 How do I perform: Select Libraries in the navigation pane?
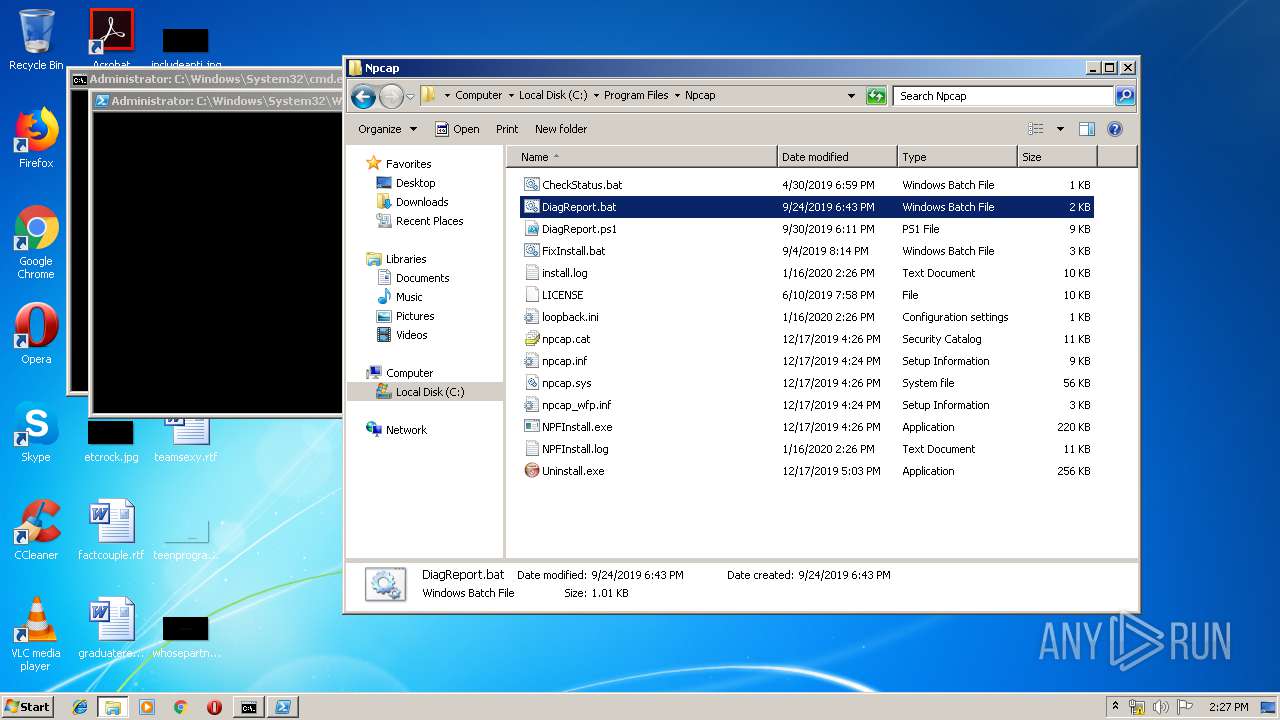[396, 259]
